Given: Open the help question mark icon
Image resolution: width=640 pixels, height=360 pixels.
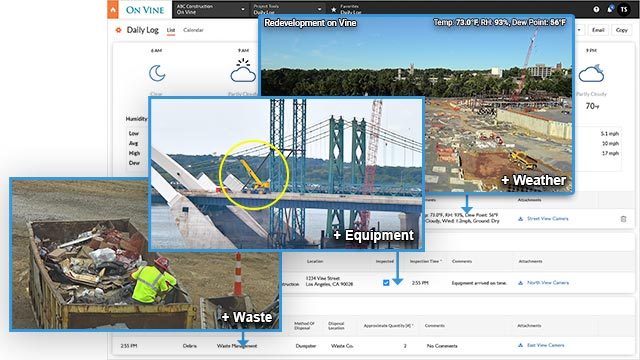Looking at the screenshot, I should 596,9.
